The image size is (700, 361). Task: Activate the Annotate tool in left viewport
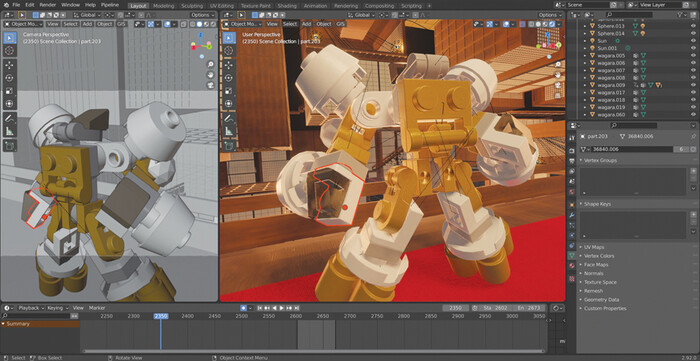(x=10, y=118)
